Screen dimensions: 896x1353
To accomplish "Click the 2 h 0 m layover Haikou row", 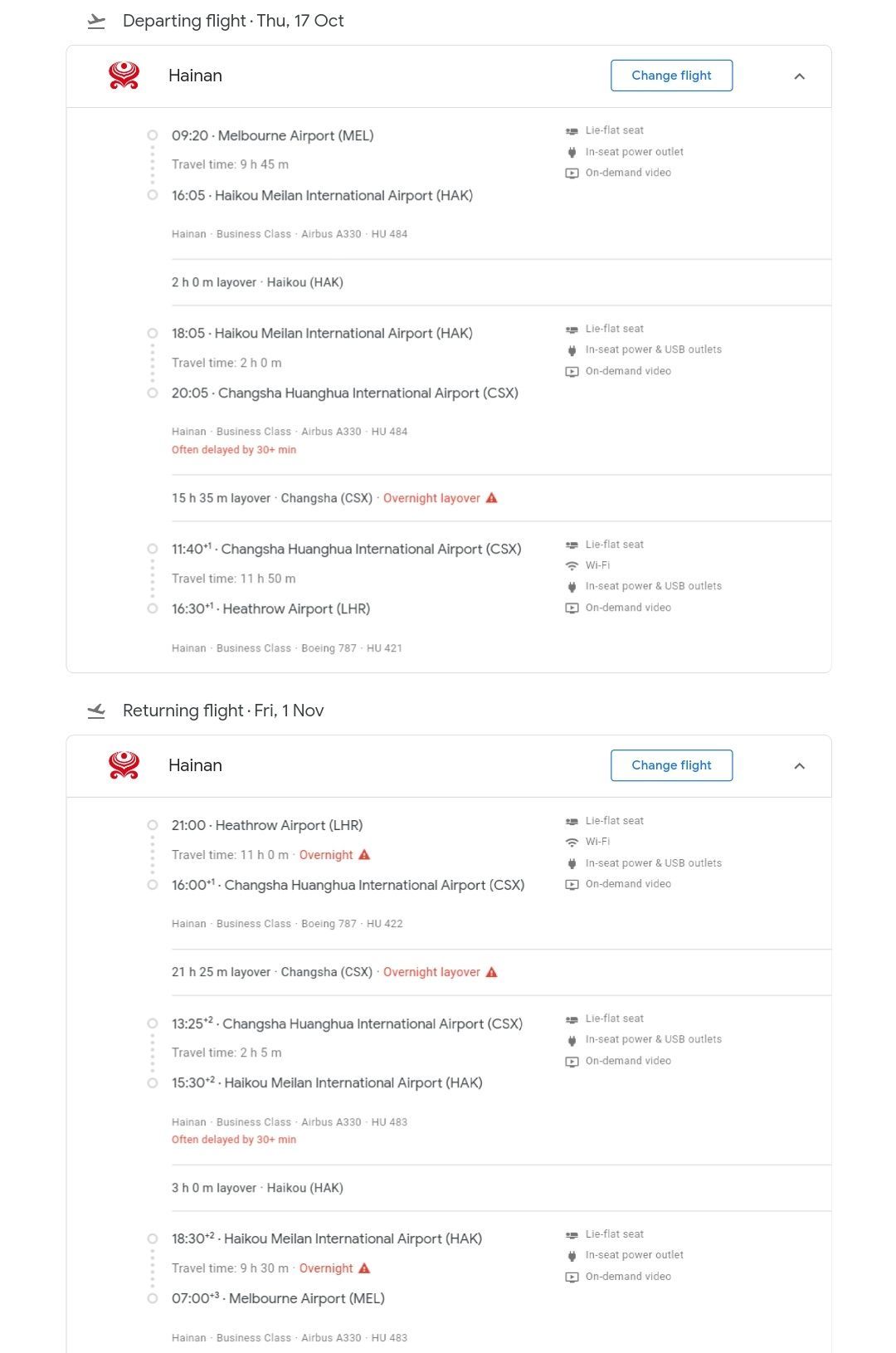I will [x=501, y=282].
